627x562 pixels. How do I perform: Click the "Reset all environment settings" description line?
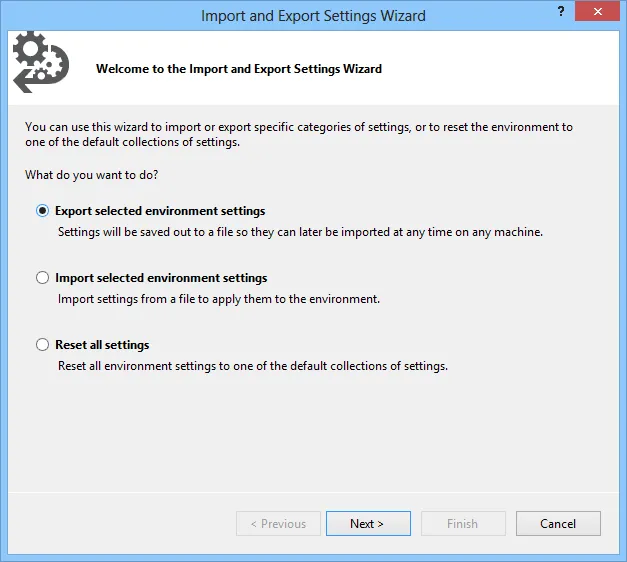[x=253, y=366]
